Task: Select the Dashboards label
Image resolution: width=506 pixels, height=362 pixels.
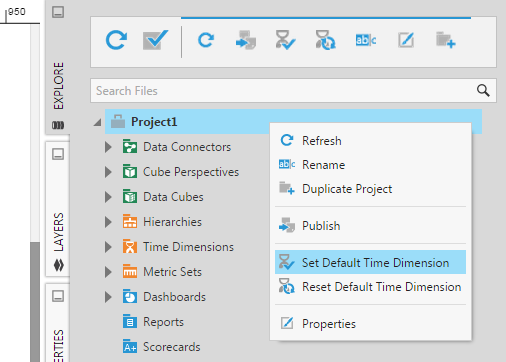Action: click(174, 297)
